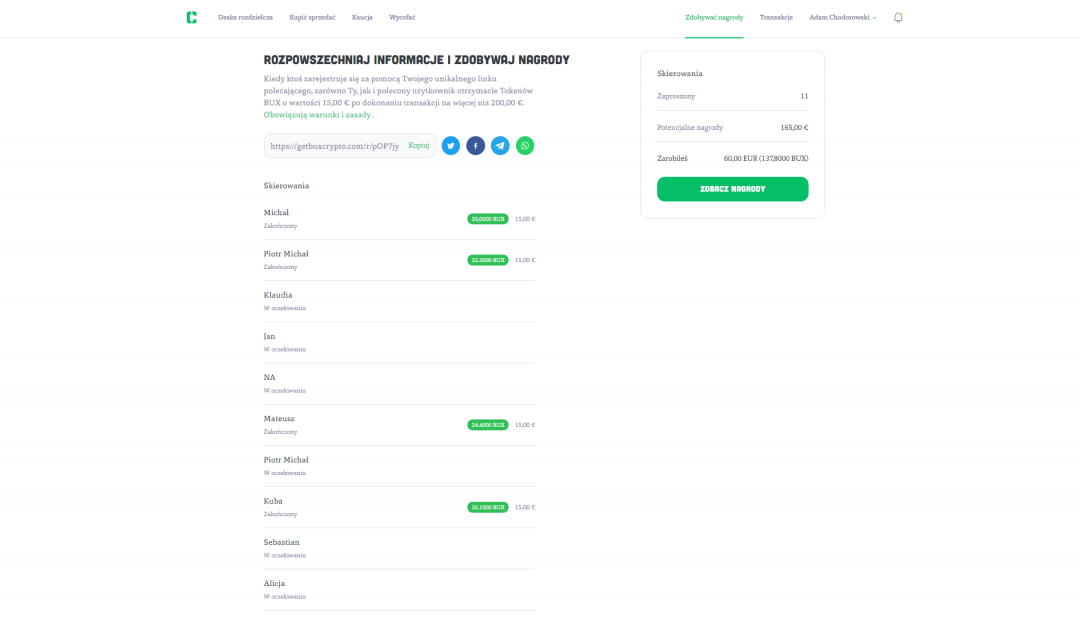Image resolution: width=1080 pixels, height=618 pixels.
Task: Navigate to Wycofać page
Action: point(402,18)
